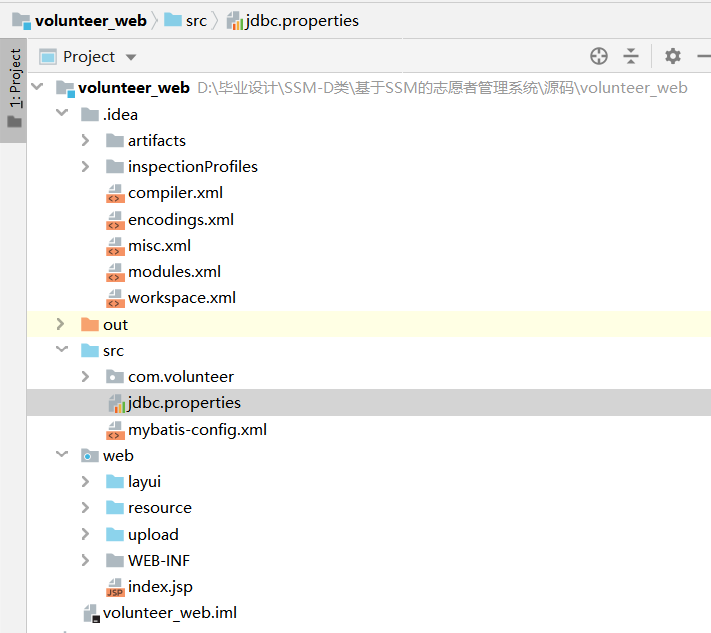Expand the WEB-INF folder

(86, 561)
